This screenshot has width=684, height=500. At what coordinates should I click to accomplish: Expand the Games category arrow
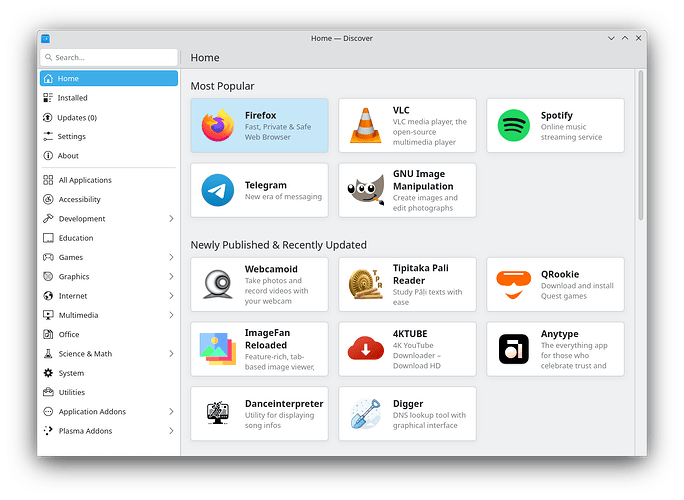tap(171, 257)
